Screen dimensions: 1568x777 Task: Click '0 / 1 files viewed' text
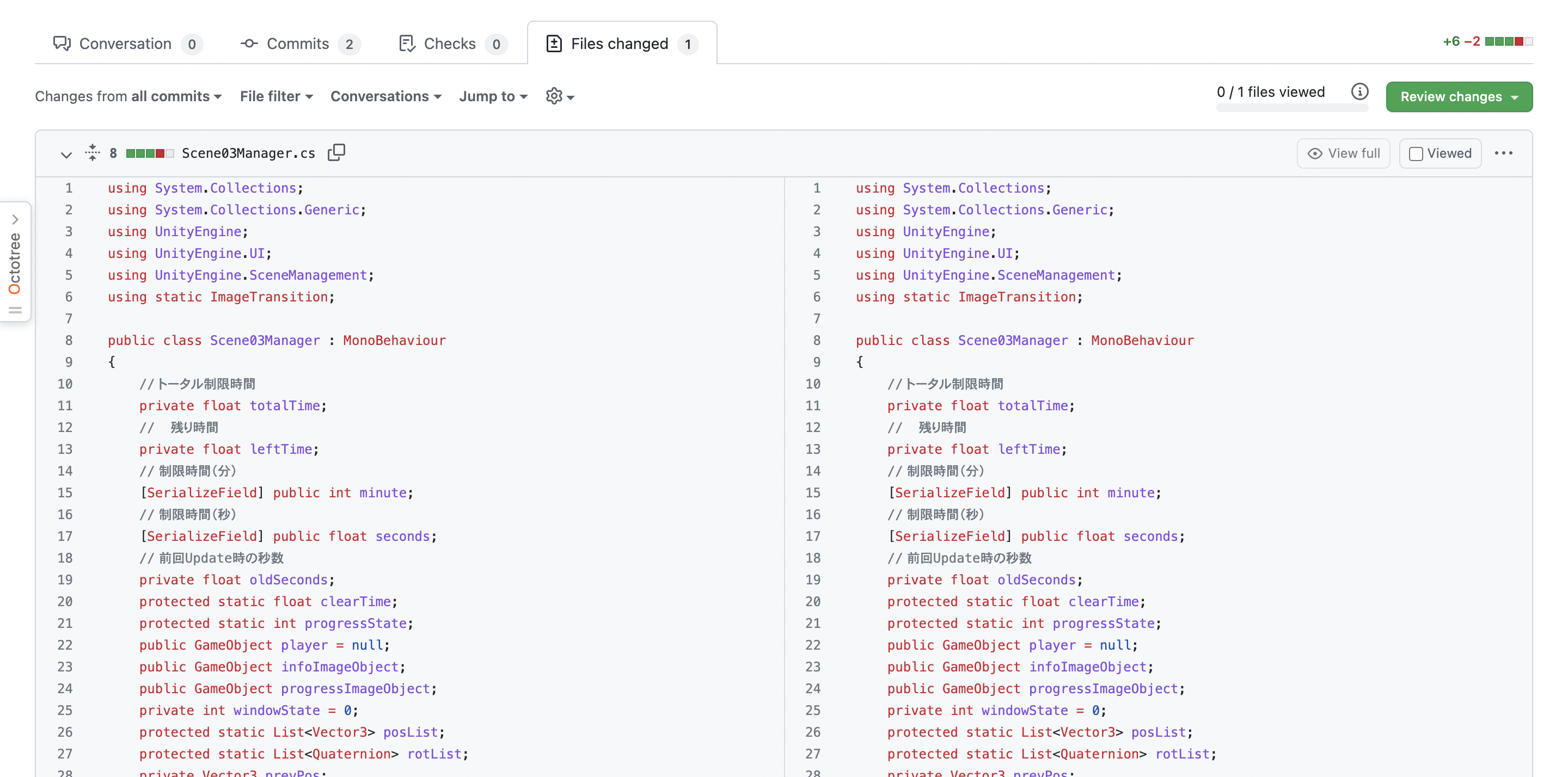pyautogui.click(x=1270, y=92)
